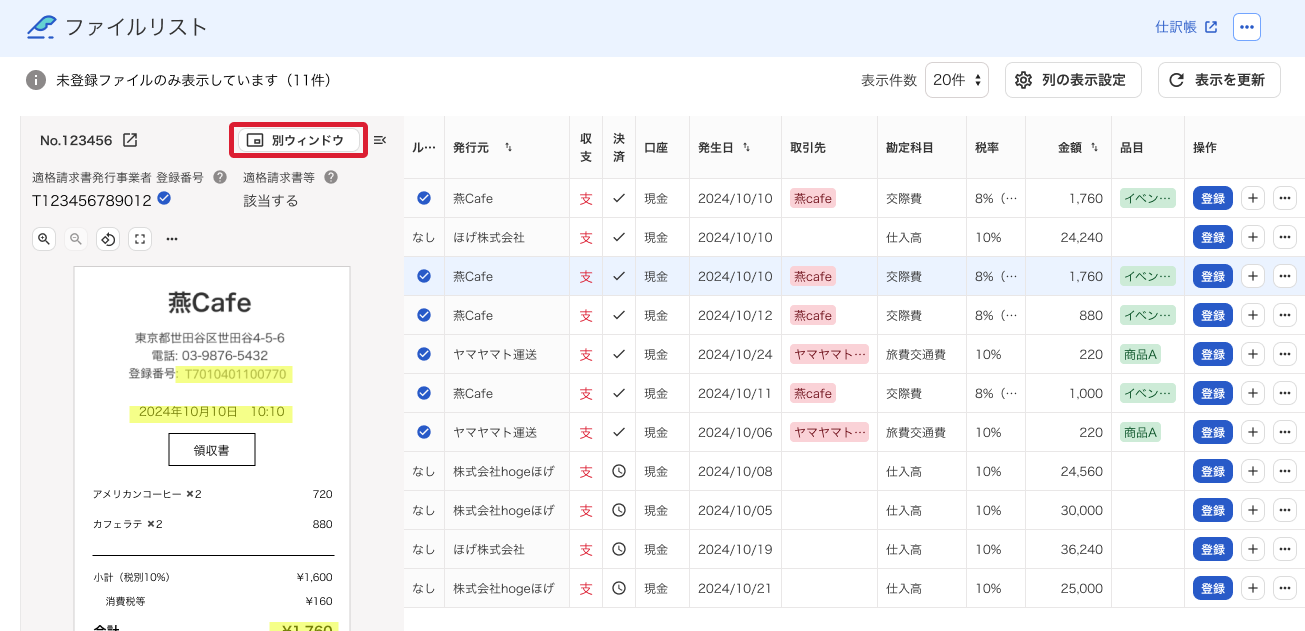Sort by 発行元 column
The height and width of the screenshot is (631, 1305).
509,148
